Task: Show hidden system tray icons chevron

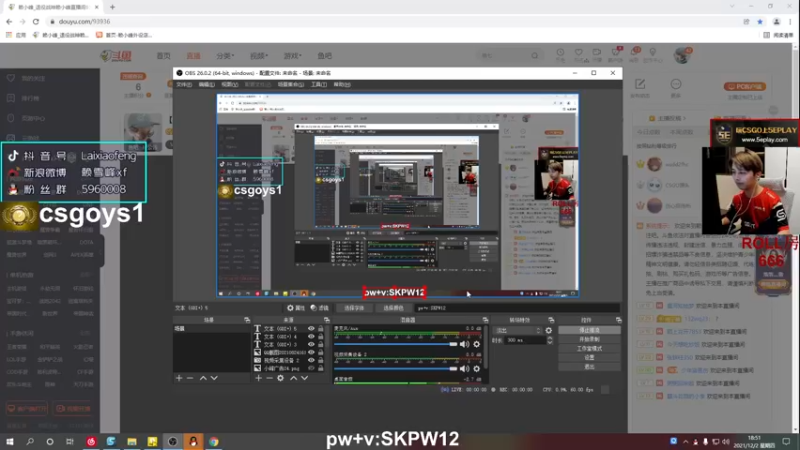Action: tap(685, 441)
